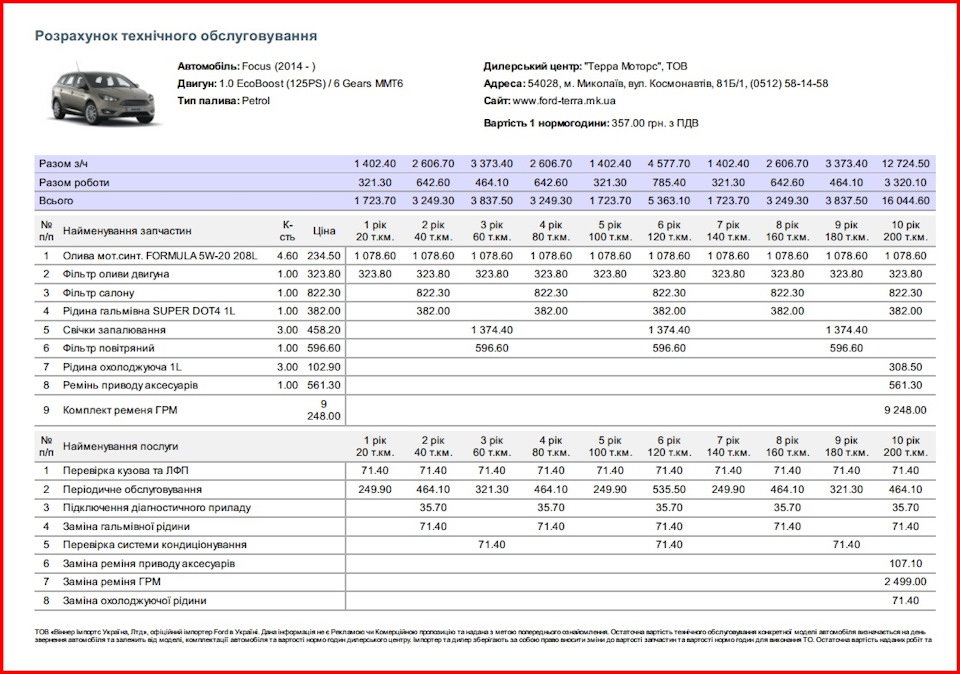960x674 pixels.
Task: Select the heading 'Розрахунок технічного обслуговування'
Action: [x=176, y=36]
